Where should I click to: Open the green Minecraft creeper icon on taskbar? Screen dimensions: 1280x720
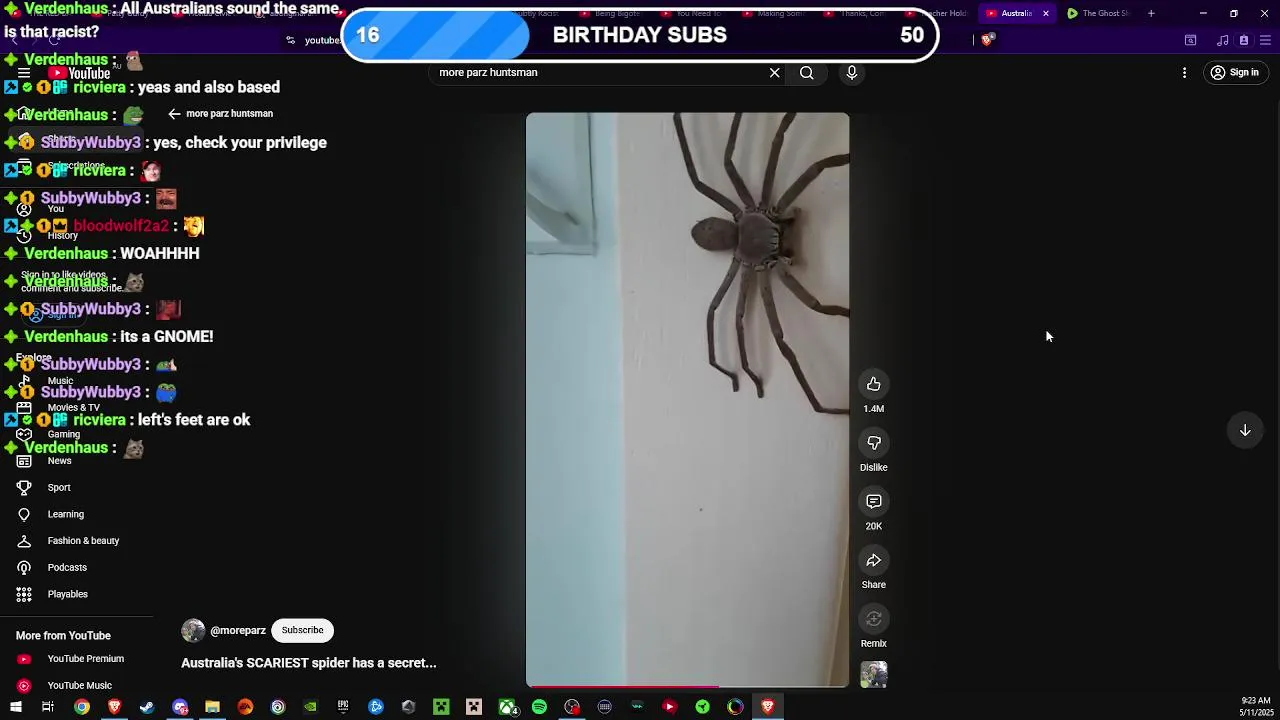[441, 707]
